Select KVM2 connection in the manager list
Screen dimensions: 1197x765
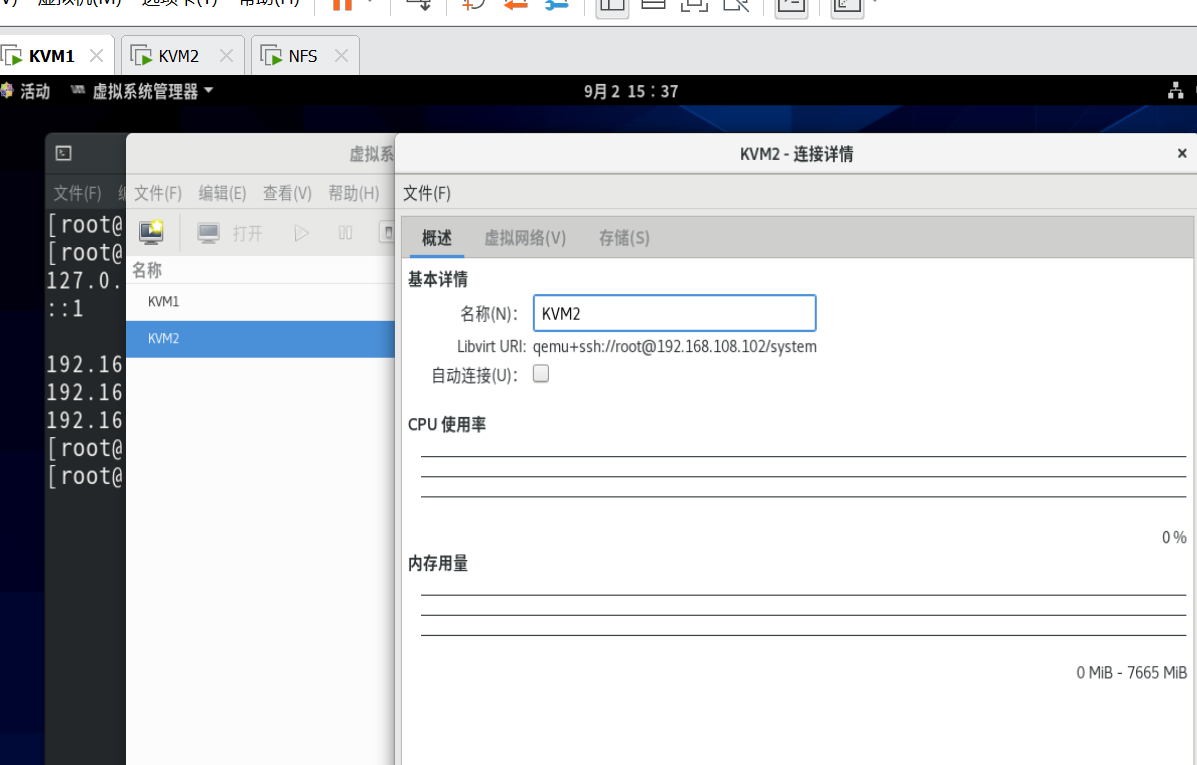tap(260, 338)
